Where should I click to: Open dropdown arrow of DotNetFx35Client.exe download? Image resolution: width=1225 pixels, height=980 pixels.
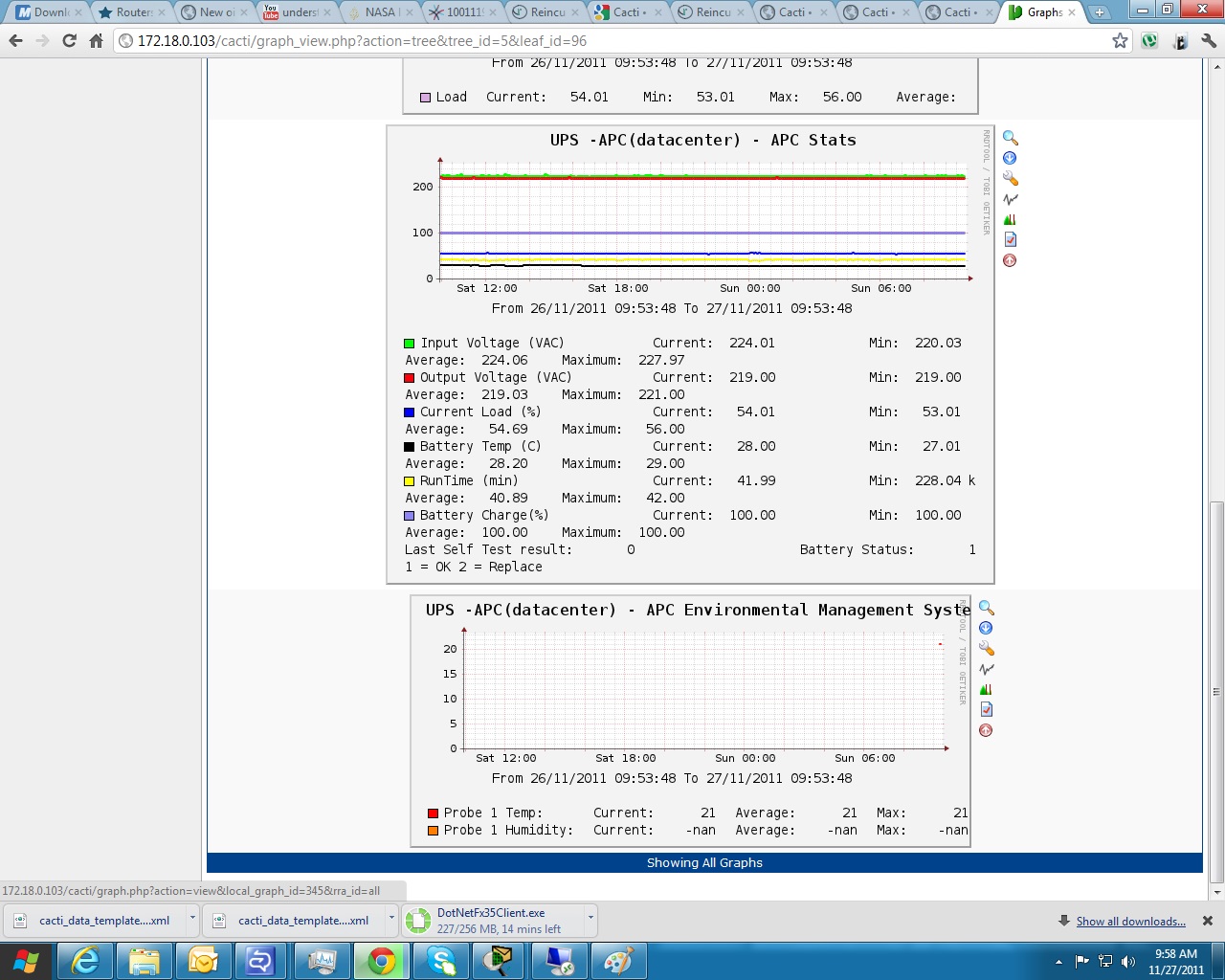pos(590,917)
